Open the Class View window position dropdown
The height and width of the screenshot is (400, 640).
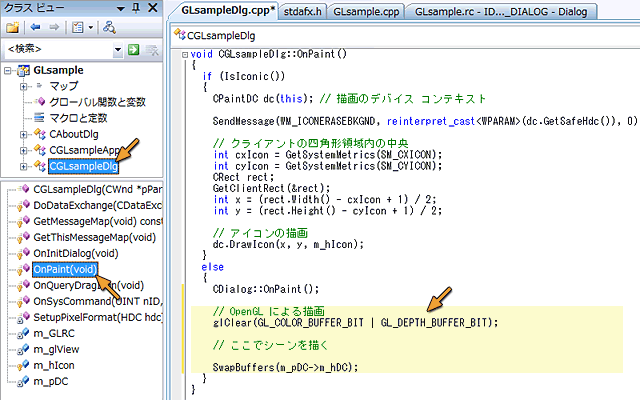[120, 8]
